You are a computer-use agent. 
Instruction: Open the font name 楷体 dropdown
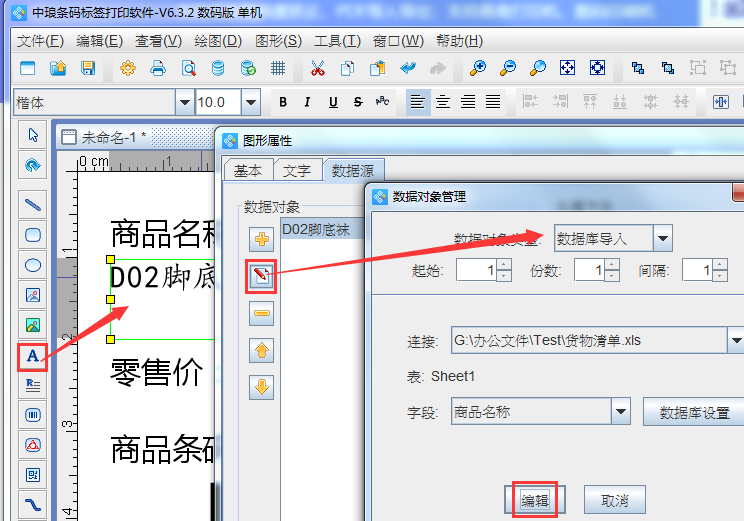point(183,102)
